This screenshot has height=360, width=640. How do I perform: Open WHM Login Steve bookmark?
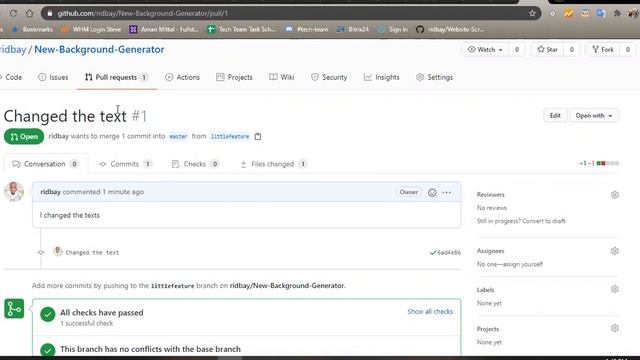point(91,29)
